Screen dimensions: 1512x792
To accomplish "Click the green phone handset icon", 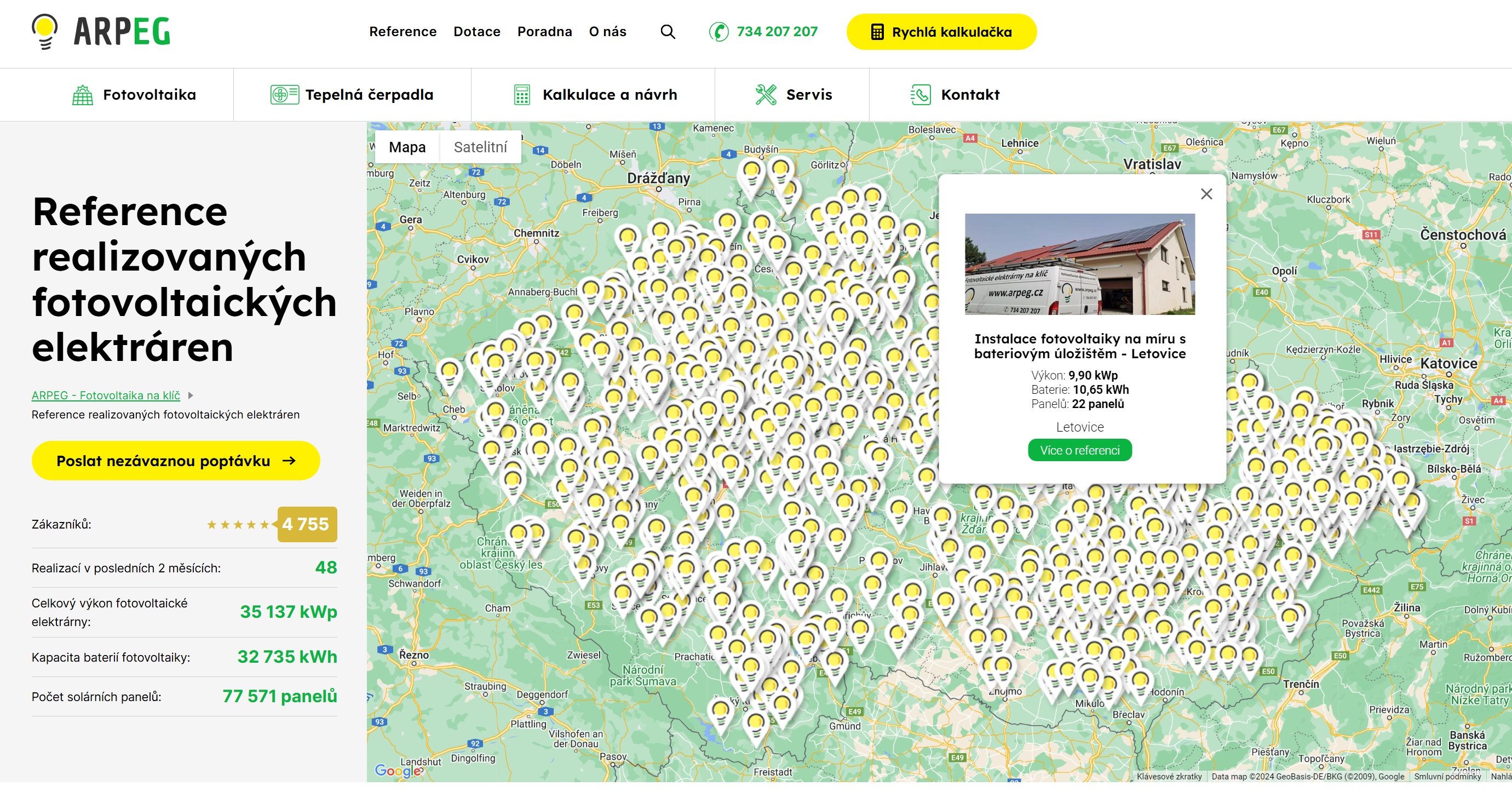I will coord(719,32).
